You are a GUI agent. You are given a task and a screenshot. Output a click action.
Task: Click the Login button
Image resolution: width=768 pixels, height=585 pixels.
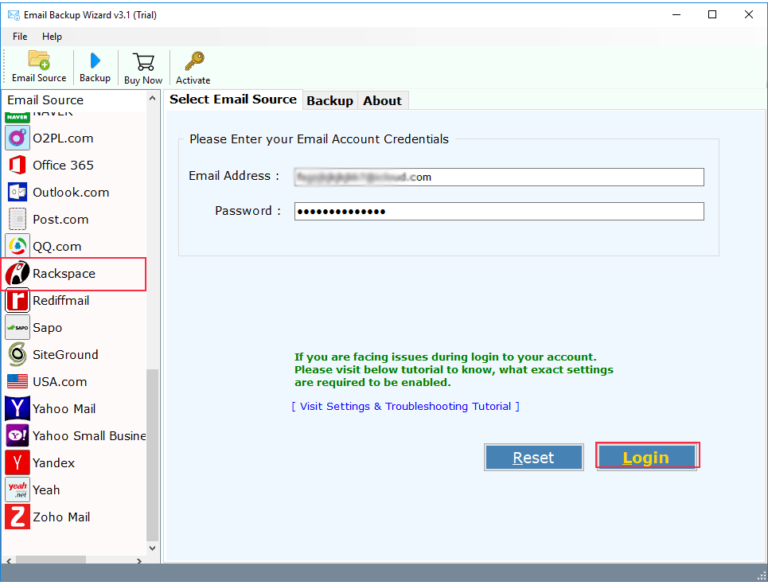pos(646,457)
